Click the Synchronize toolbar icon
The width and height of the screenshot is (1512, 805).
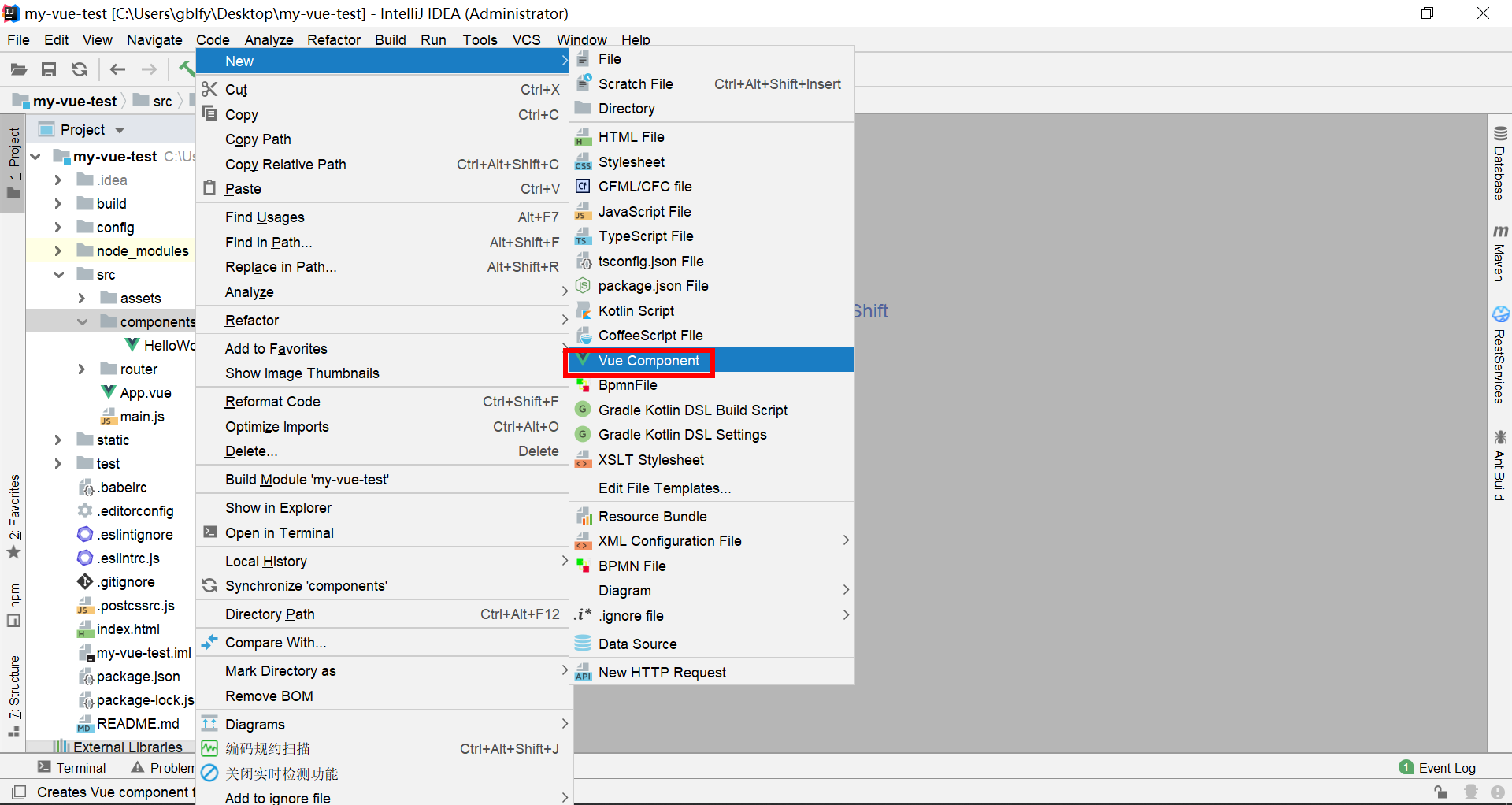[80, 69]
